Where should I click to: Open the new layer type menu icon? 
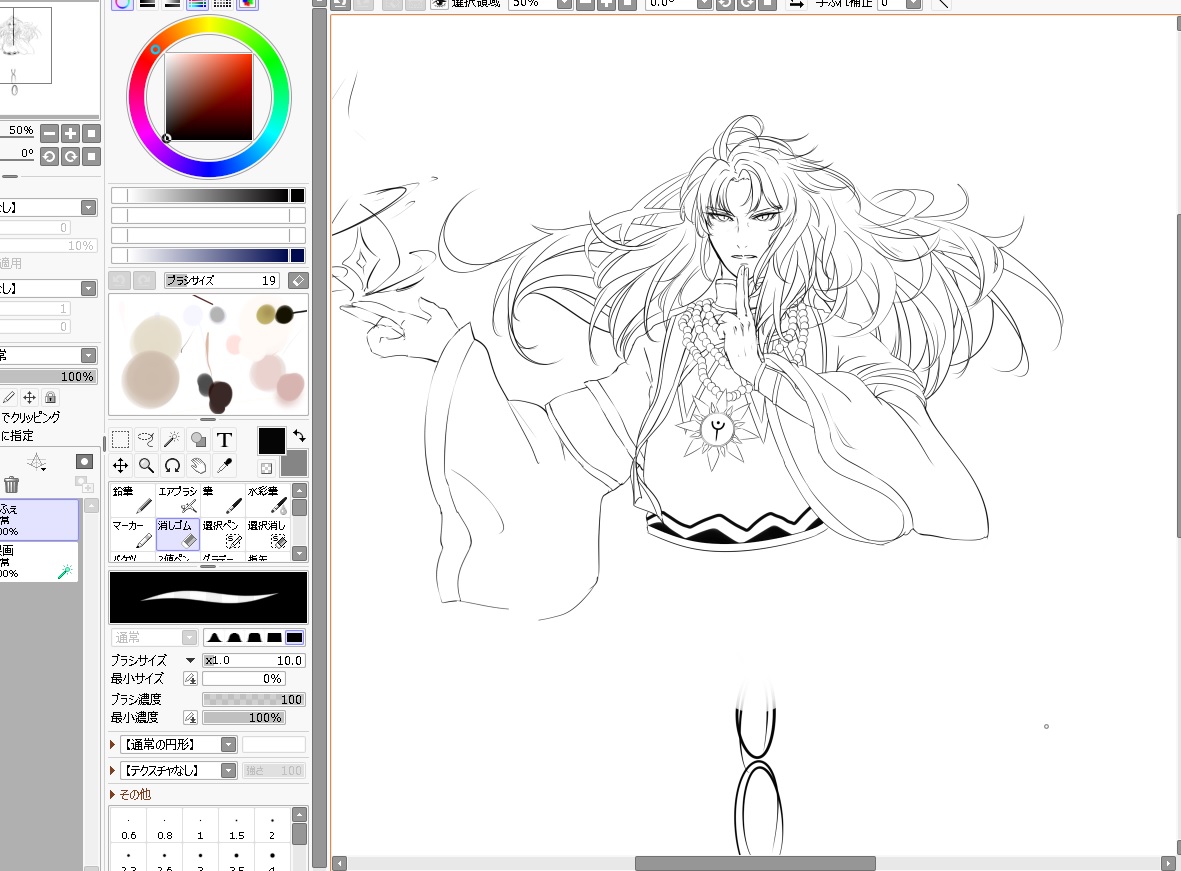(37, 462)
